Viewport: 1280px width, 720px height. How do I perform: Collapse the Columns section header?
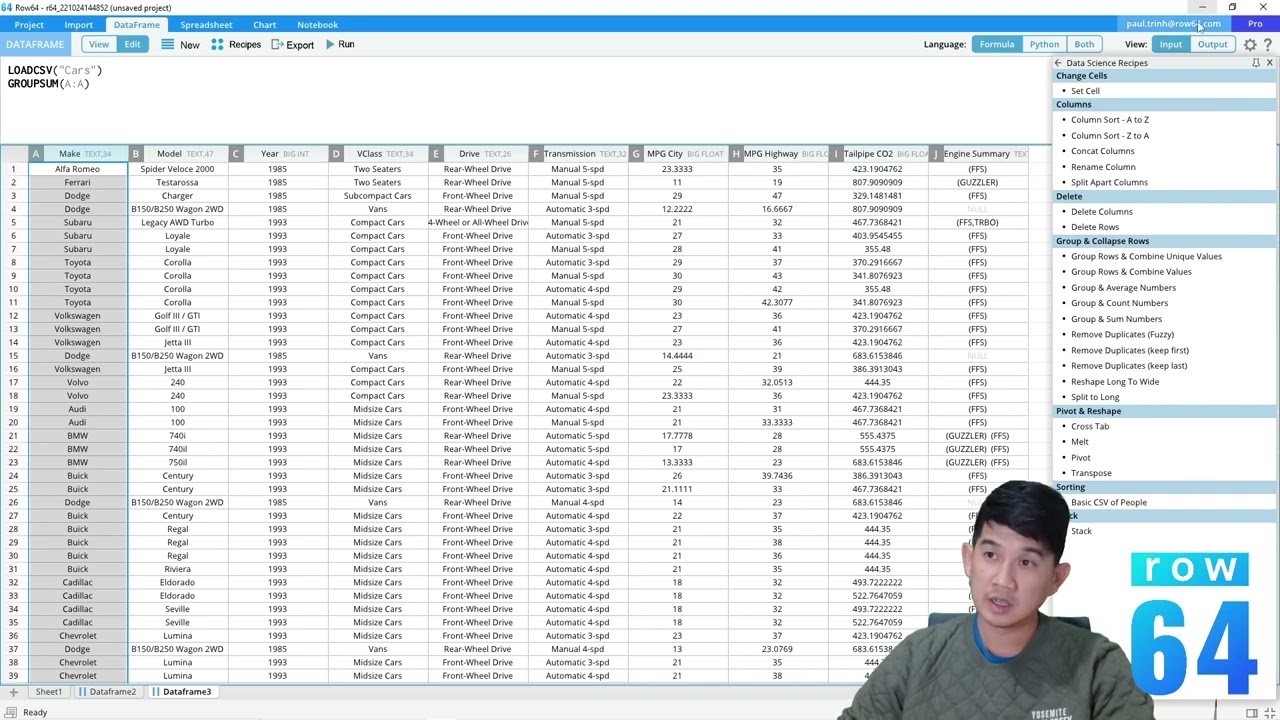point(1165,104)
